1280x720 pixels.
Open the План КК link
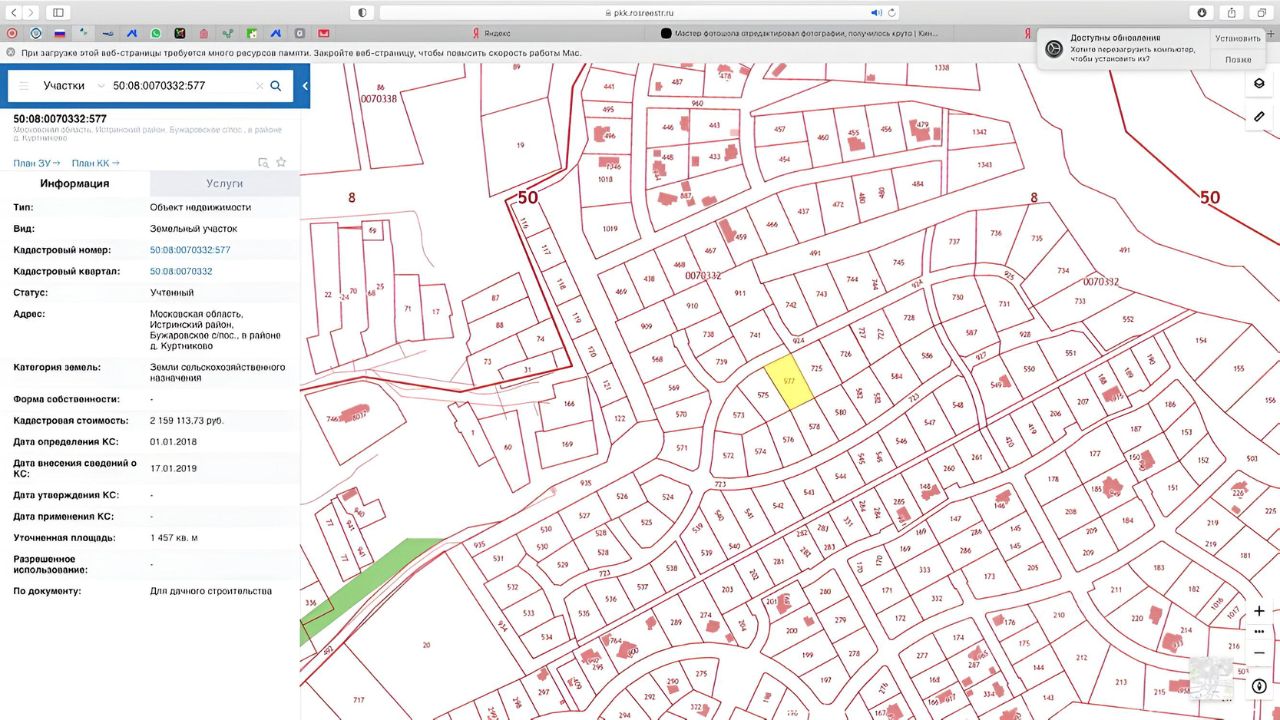pyautogui.click(x=96, y=163)
